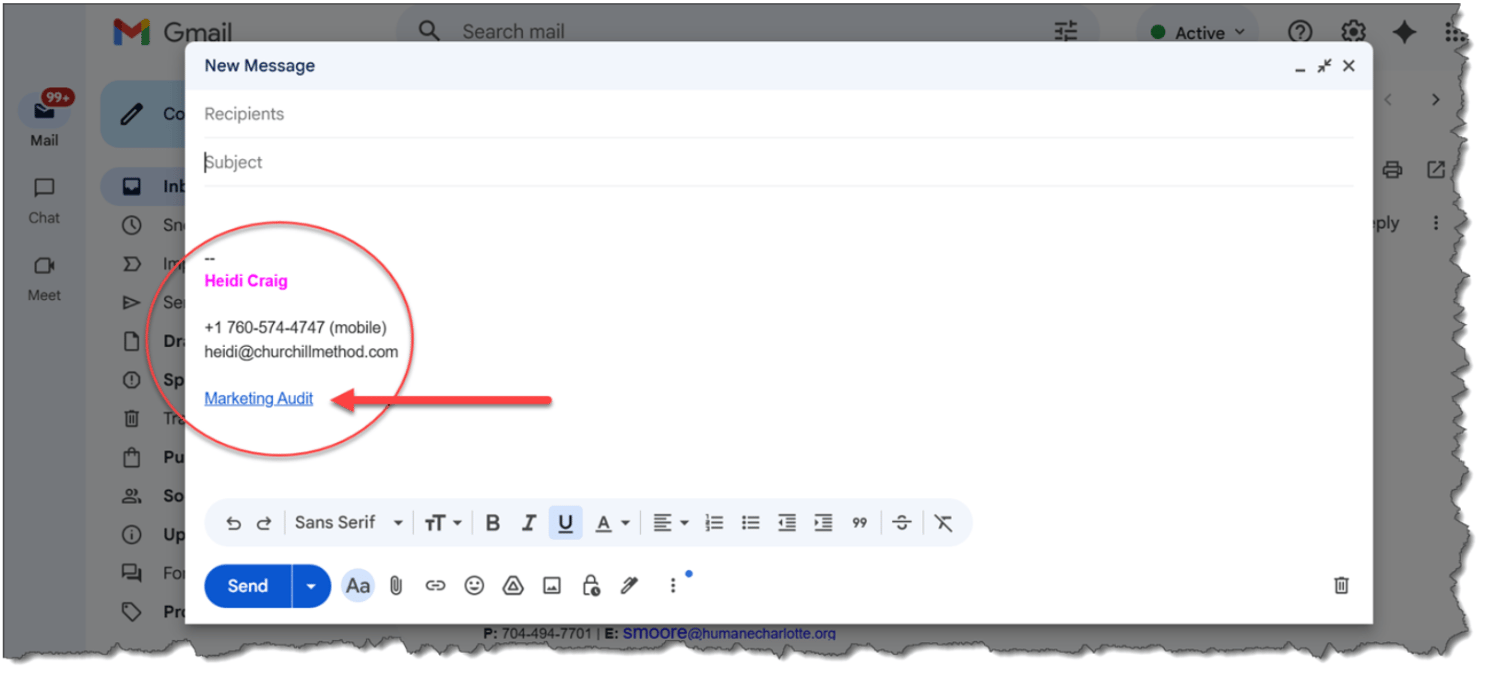Screen dimensions: 1488x686
Task: Click the Subject field
Action: click(779, 162)
